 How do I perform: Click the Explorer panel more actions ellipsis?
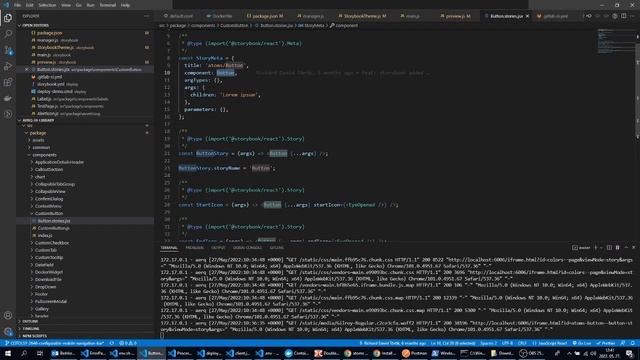coord(147,16)
